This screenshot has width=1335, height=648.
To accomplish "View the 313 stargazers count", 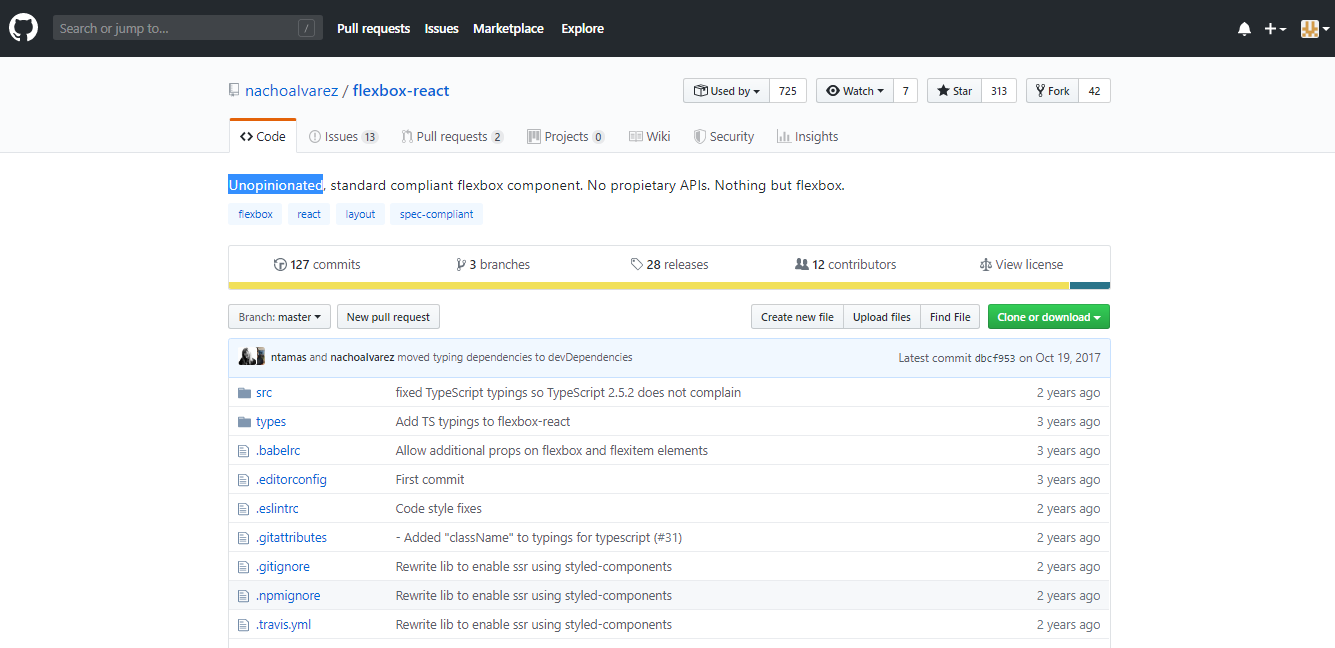I will (x=999, y=91).
